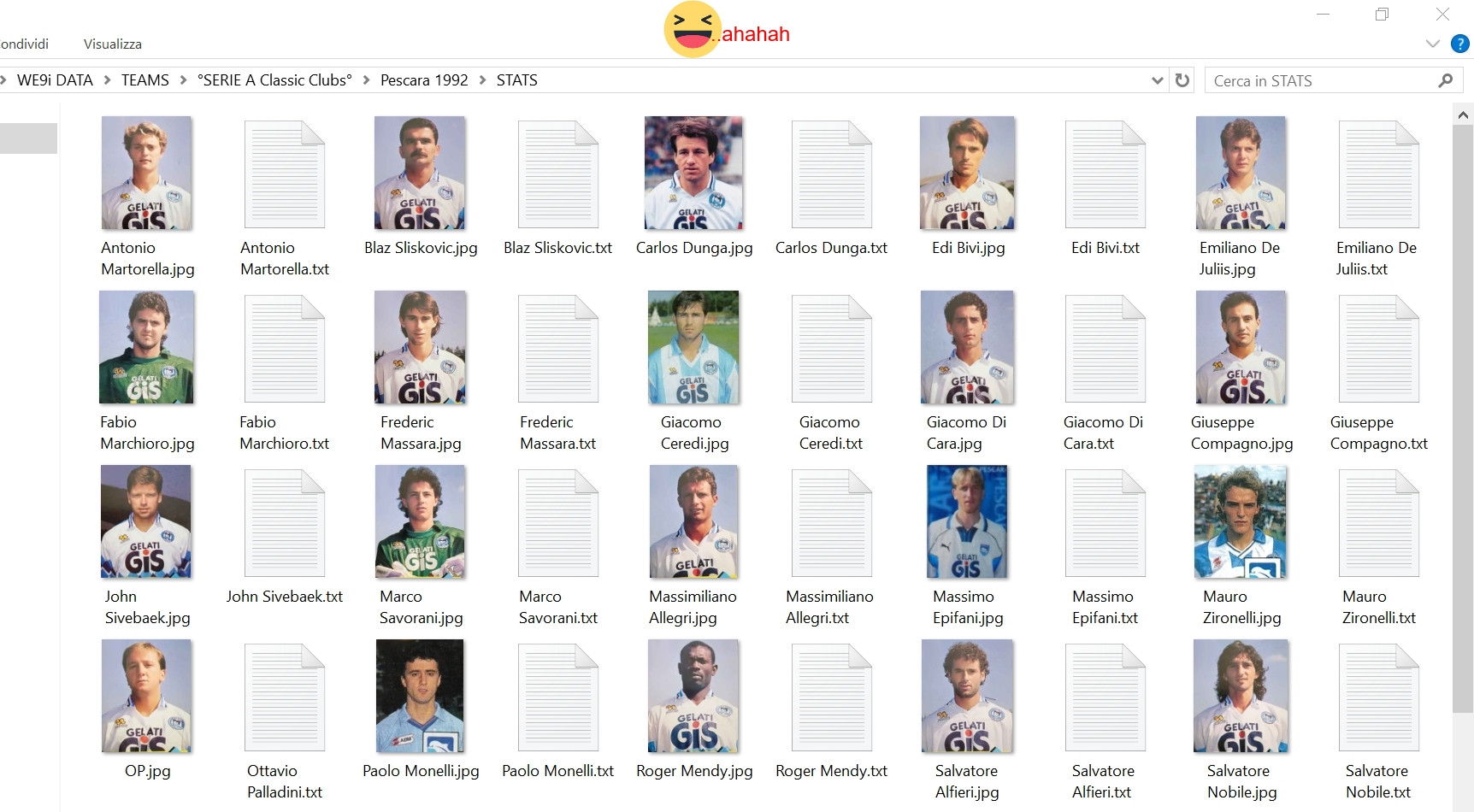
Task: Navigate to °SERIE A Classic Clubs° breadcrumb
Action: coord(274,80)
